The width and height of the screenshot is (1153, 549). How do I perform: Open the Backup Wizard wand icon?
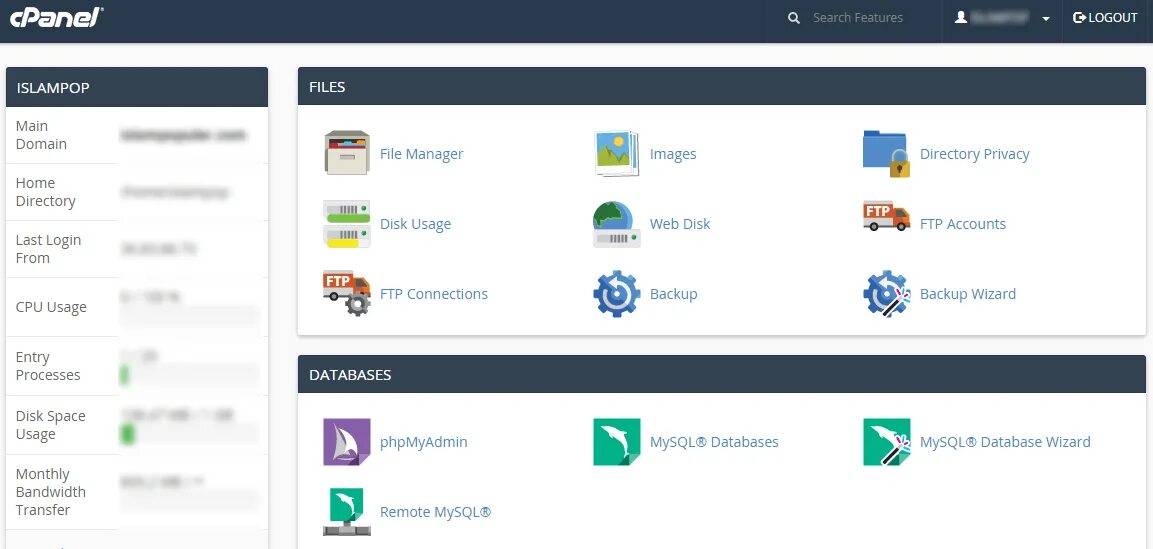point(887,293)
